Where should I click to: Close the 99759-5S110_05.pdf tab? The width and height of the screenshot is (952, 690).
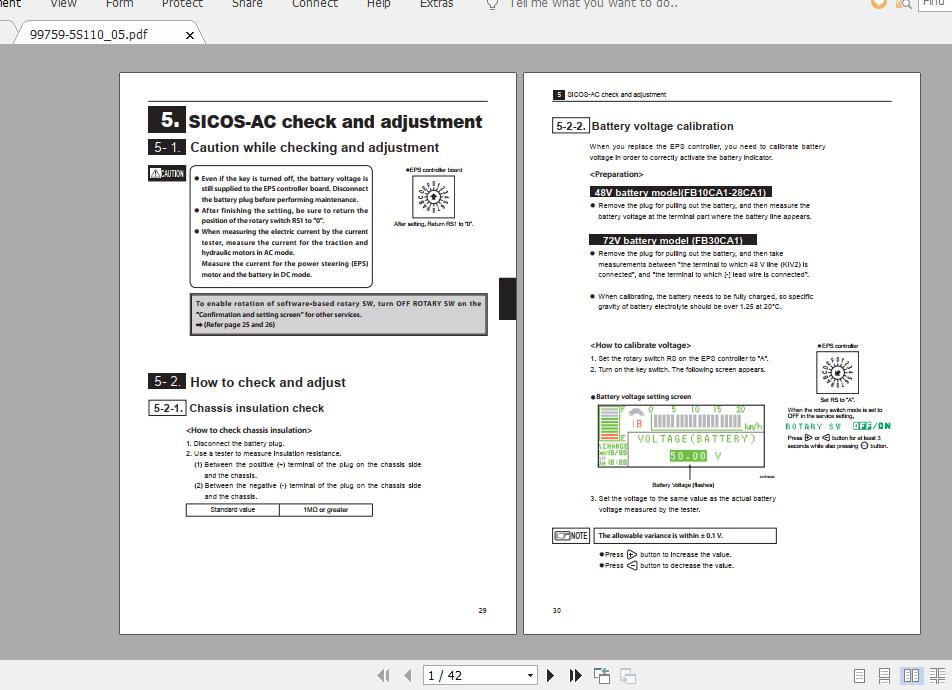coord(189,35)
